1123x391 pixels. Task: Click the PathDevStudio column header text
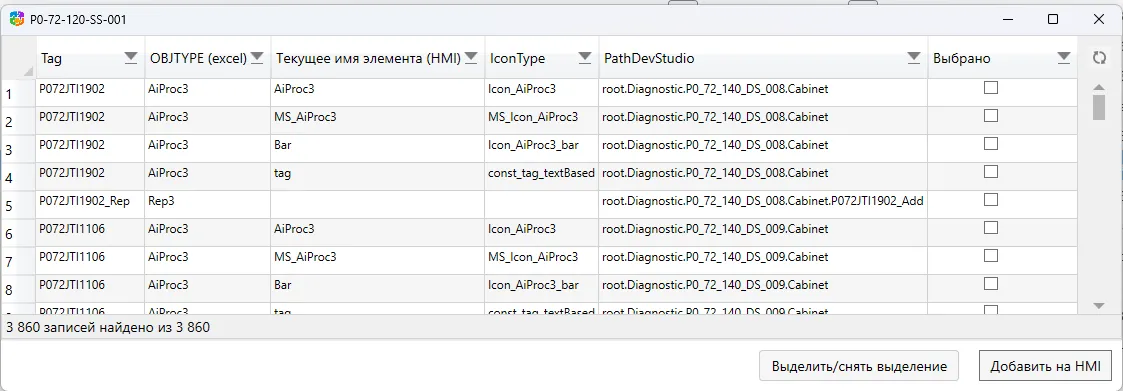tap(649, 59)
